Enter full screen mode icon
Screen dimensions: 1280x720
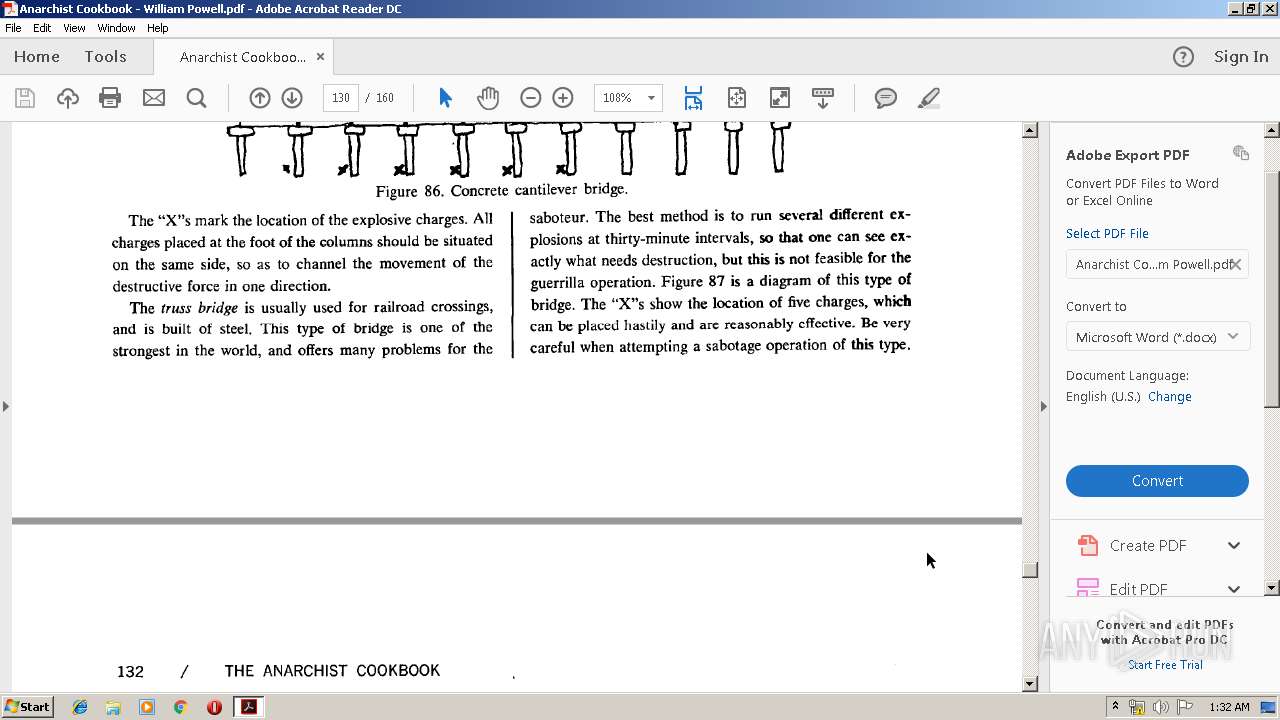[779, 98]
